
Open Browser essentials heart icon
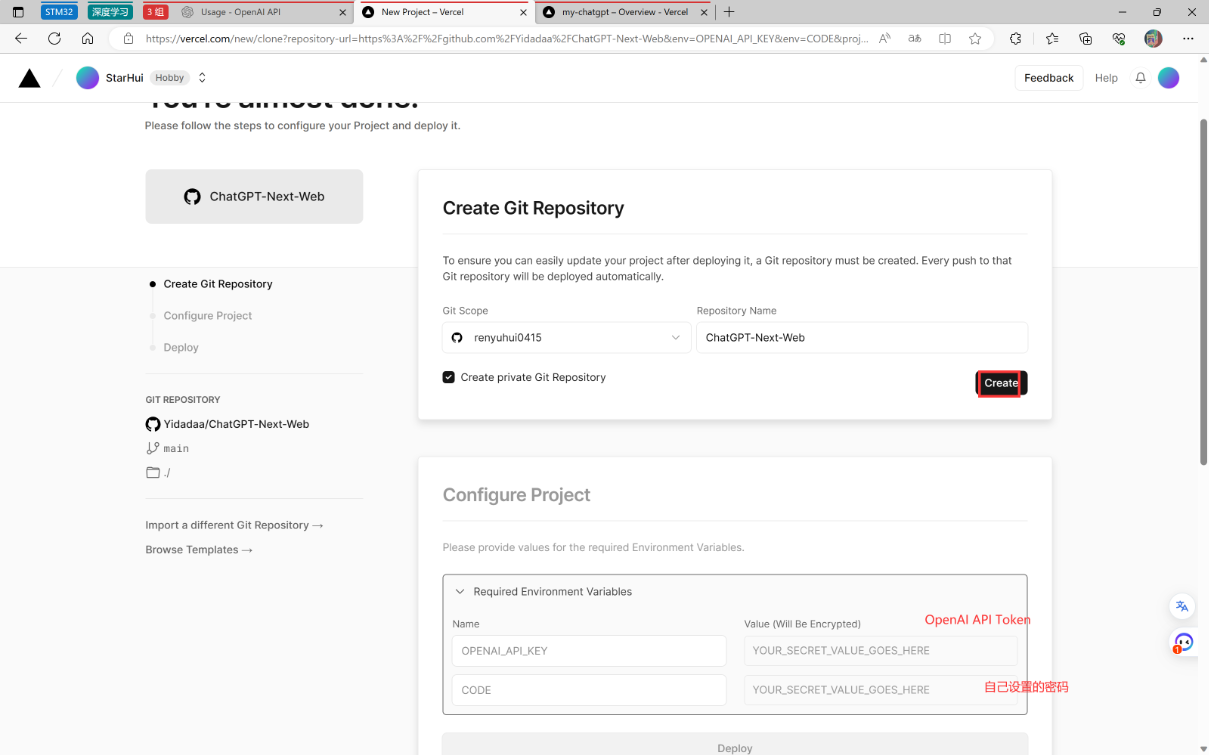(1119, 38)
